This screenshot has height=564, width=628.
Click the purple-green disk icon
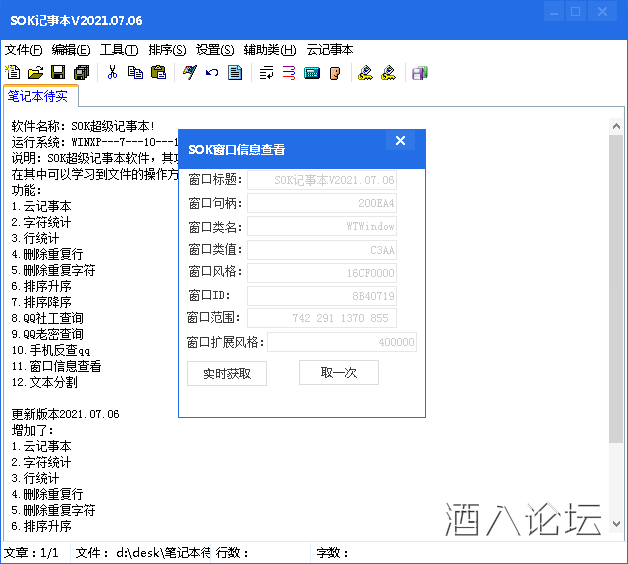click(x=420, y=73)
